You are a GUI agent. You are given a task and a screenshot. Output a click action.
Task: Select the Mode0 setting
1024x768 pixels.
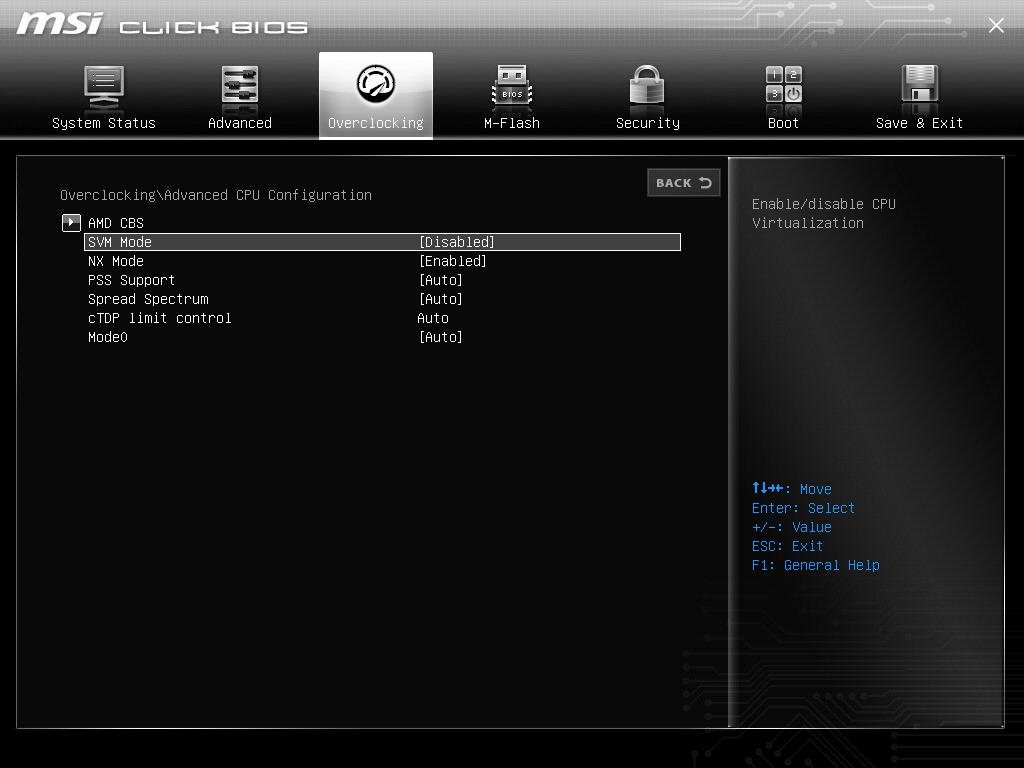108,337
